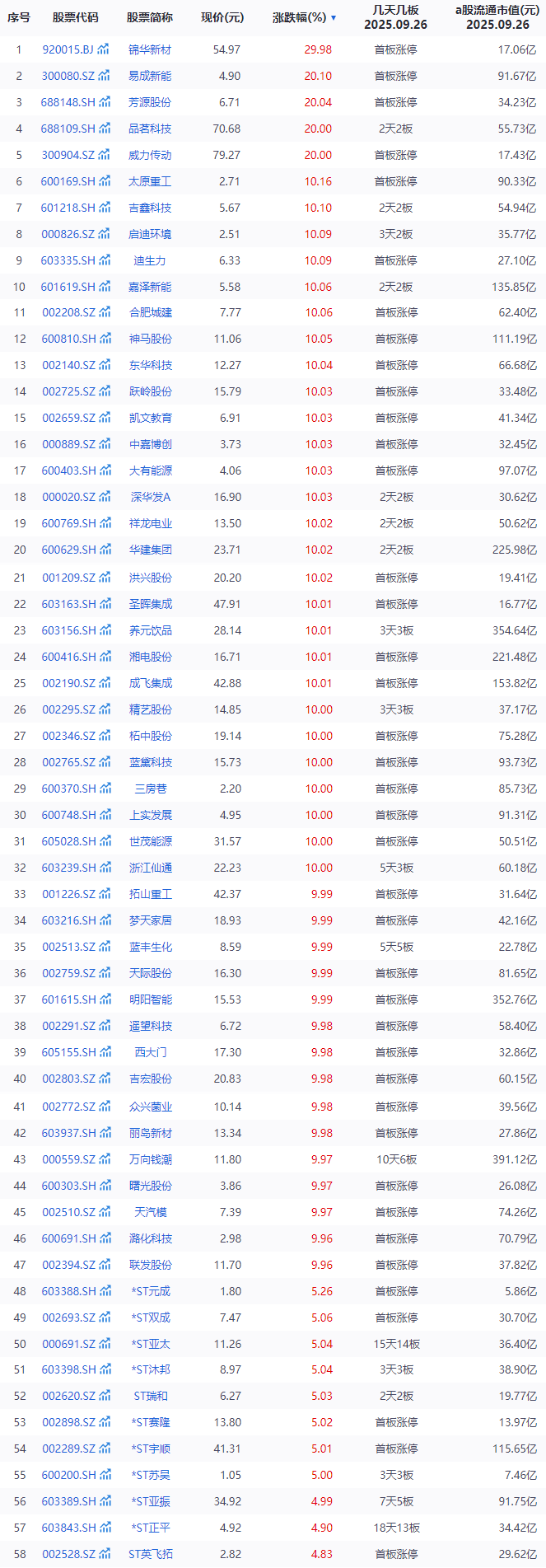Open chart icon for 300904.SZ
Screen dimensions: 546x1568
(104, 155)
